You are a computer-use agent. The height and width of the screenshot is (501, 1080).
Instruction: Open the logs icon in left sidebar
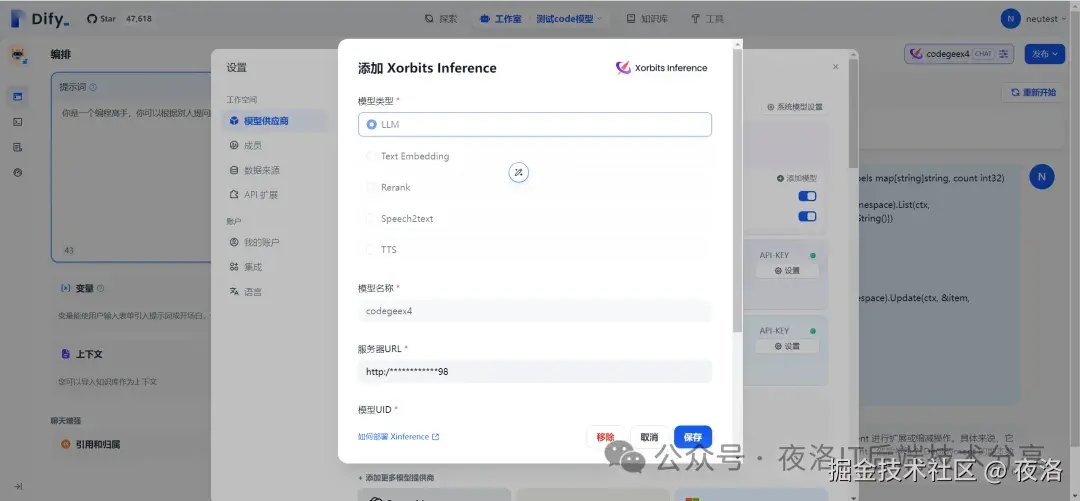click(x=18, y=147)
